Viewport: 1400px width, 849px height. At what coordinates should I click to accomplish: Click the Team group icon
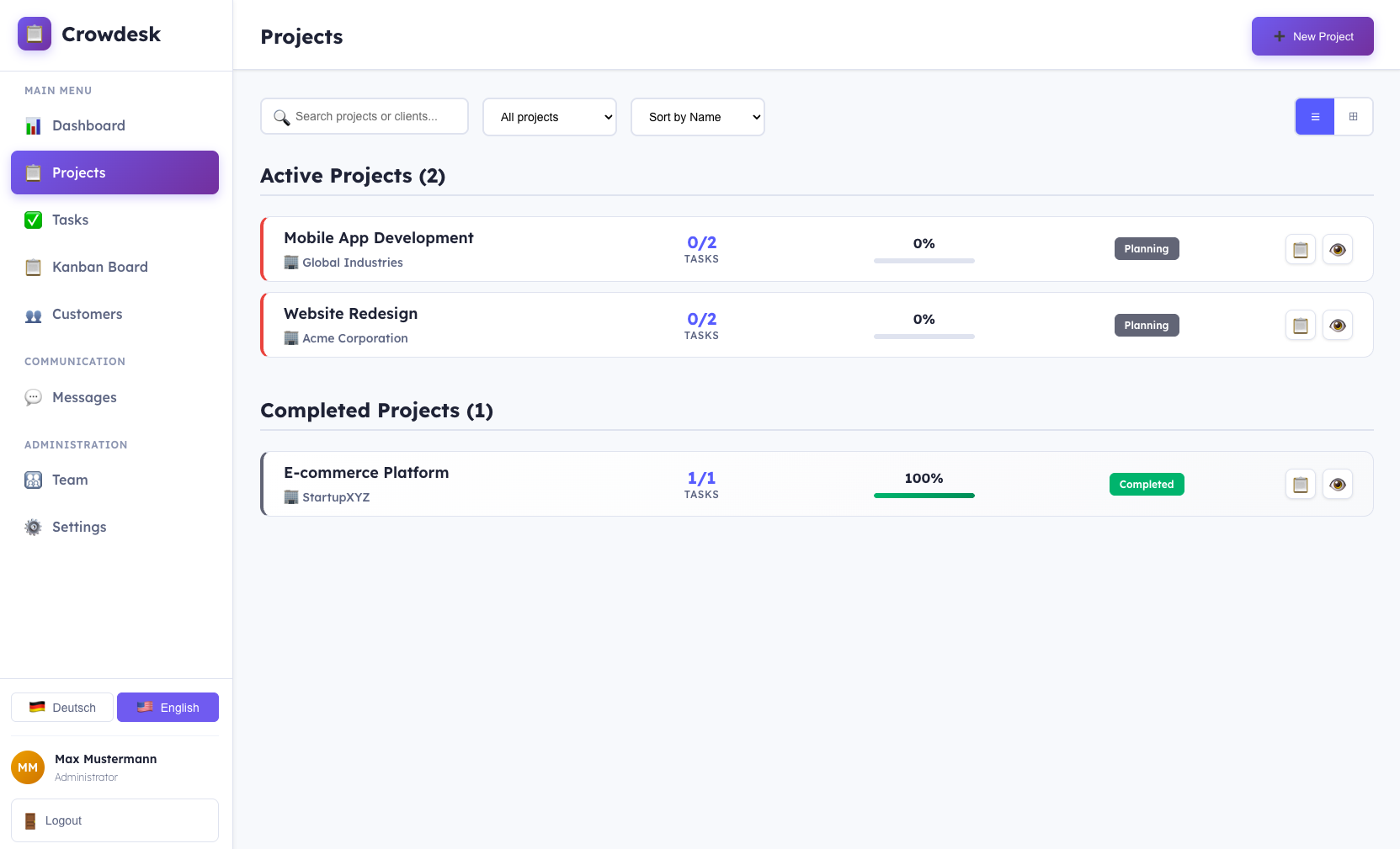click(x=34, y=480)
